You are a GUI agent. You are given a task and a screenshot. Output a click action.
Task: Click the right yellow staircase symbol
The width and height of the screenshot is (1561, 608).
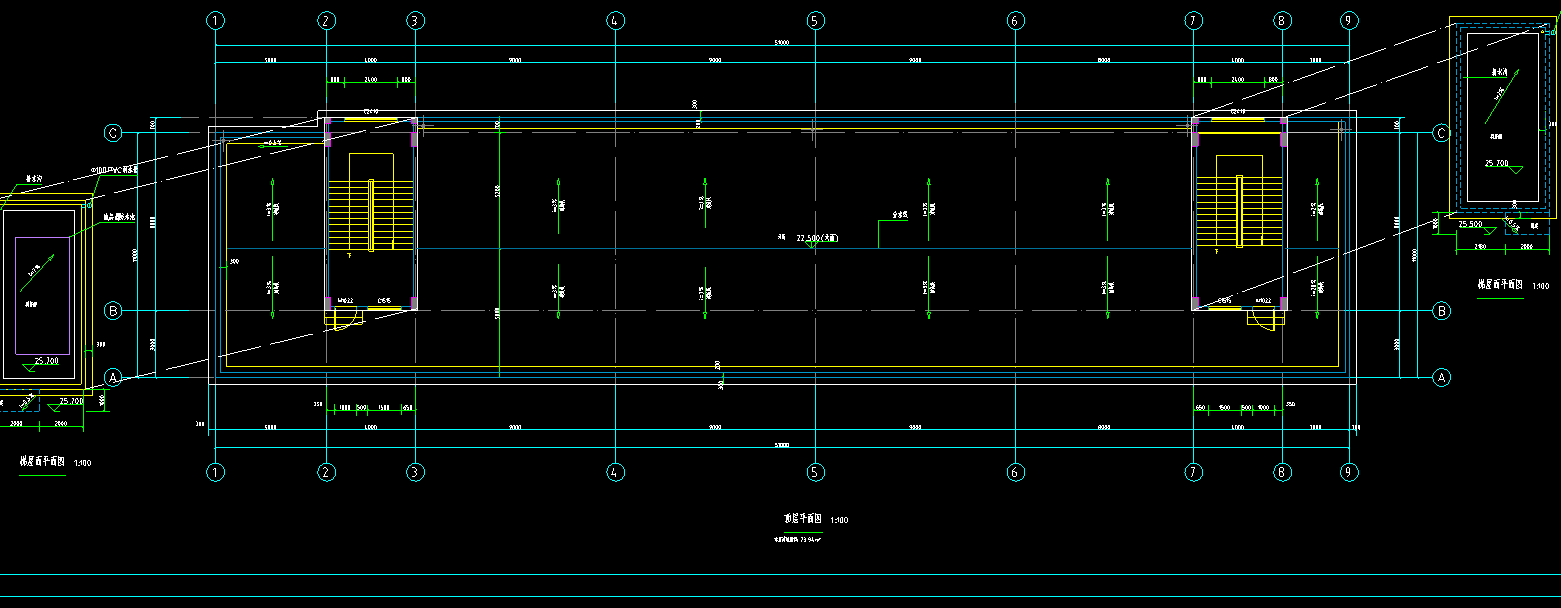[1238, 212]
